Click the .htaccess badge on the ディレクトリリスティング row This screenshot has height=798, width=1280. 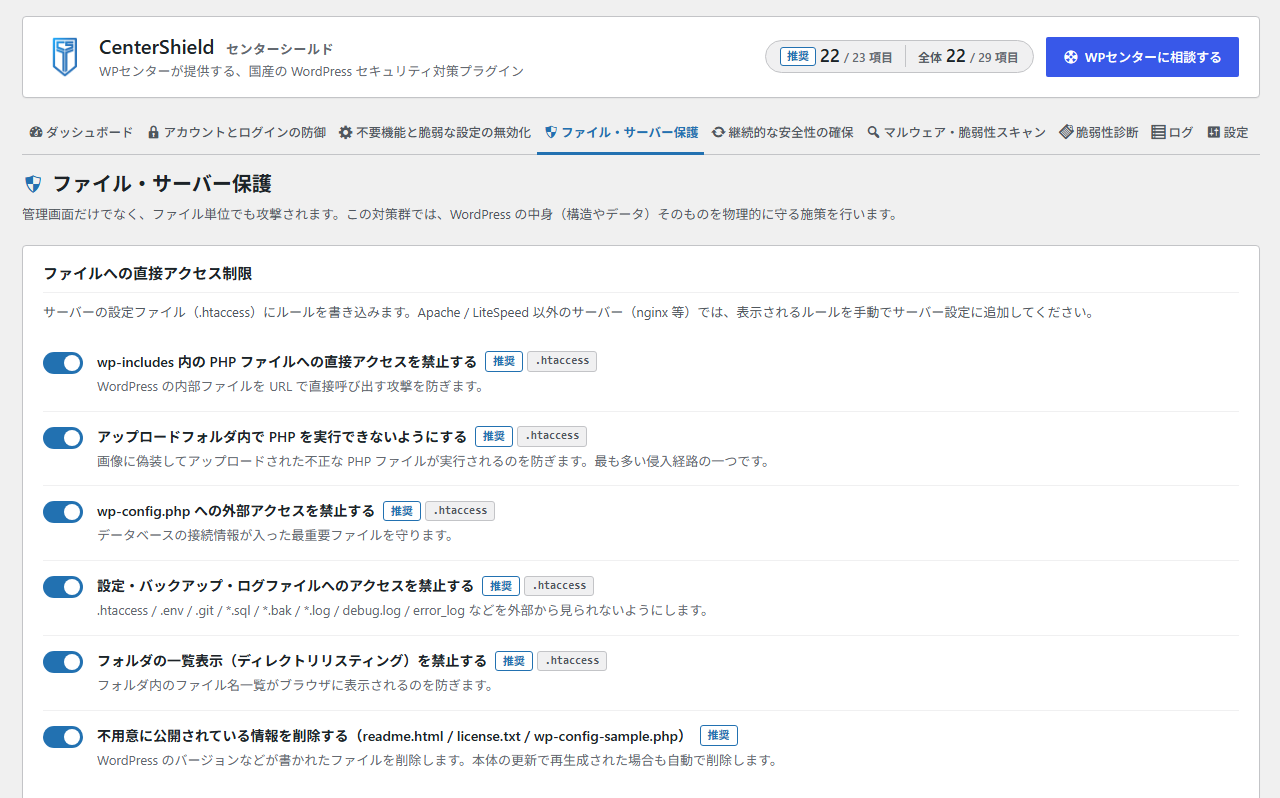[x=572, y=661]
